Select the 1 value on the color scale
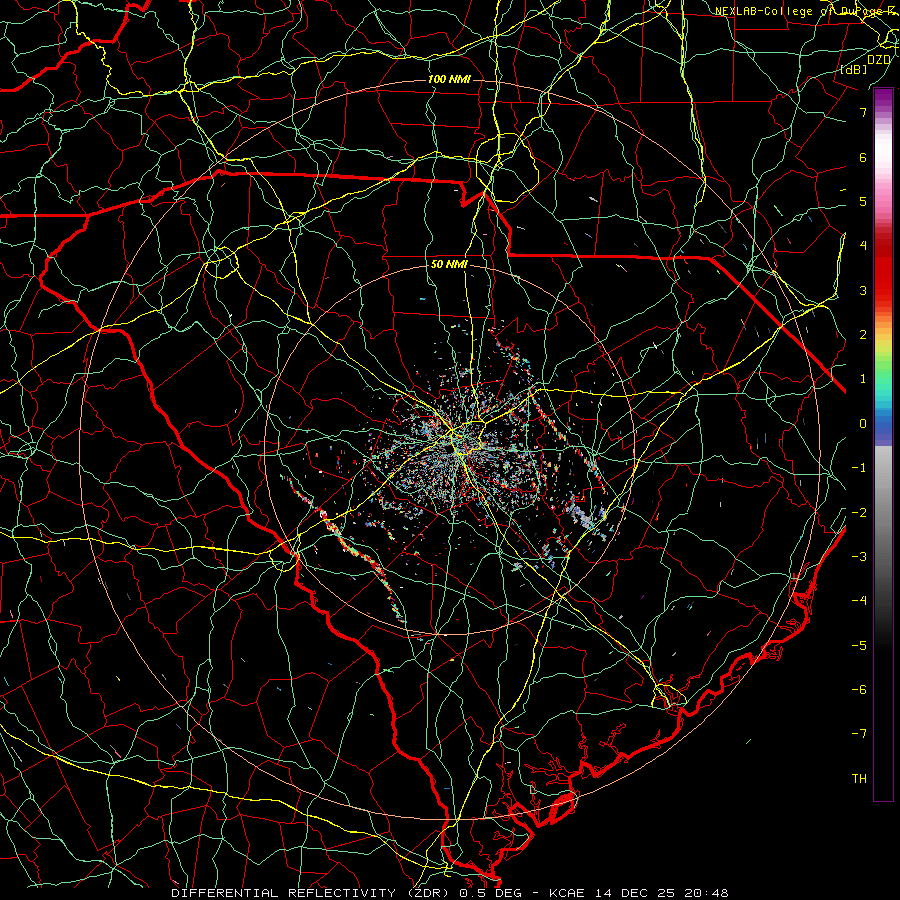This screenshot has height=900, width=900. (863, 379)
